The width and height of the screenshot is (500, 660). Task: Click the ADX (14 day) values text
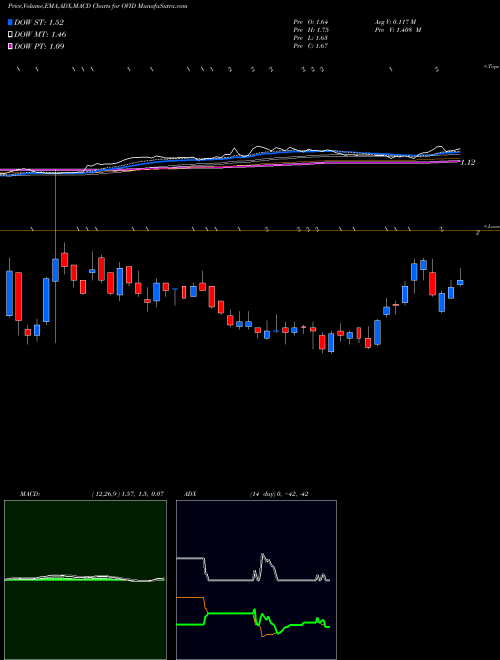(x=278, y=494)
